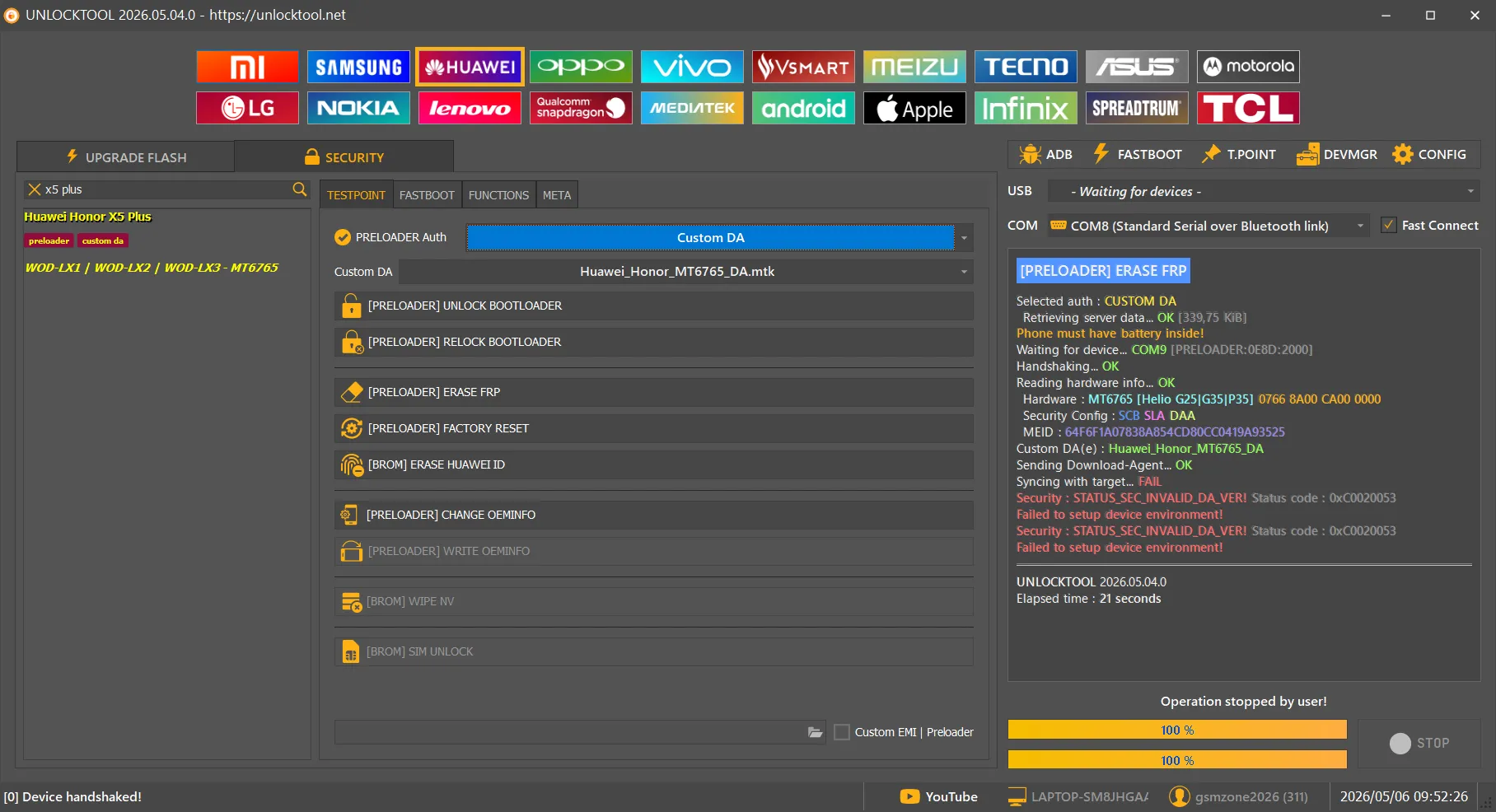
Task: Open the UPGRADE FLASH tab
Action: point(126,157)
